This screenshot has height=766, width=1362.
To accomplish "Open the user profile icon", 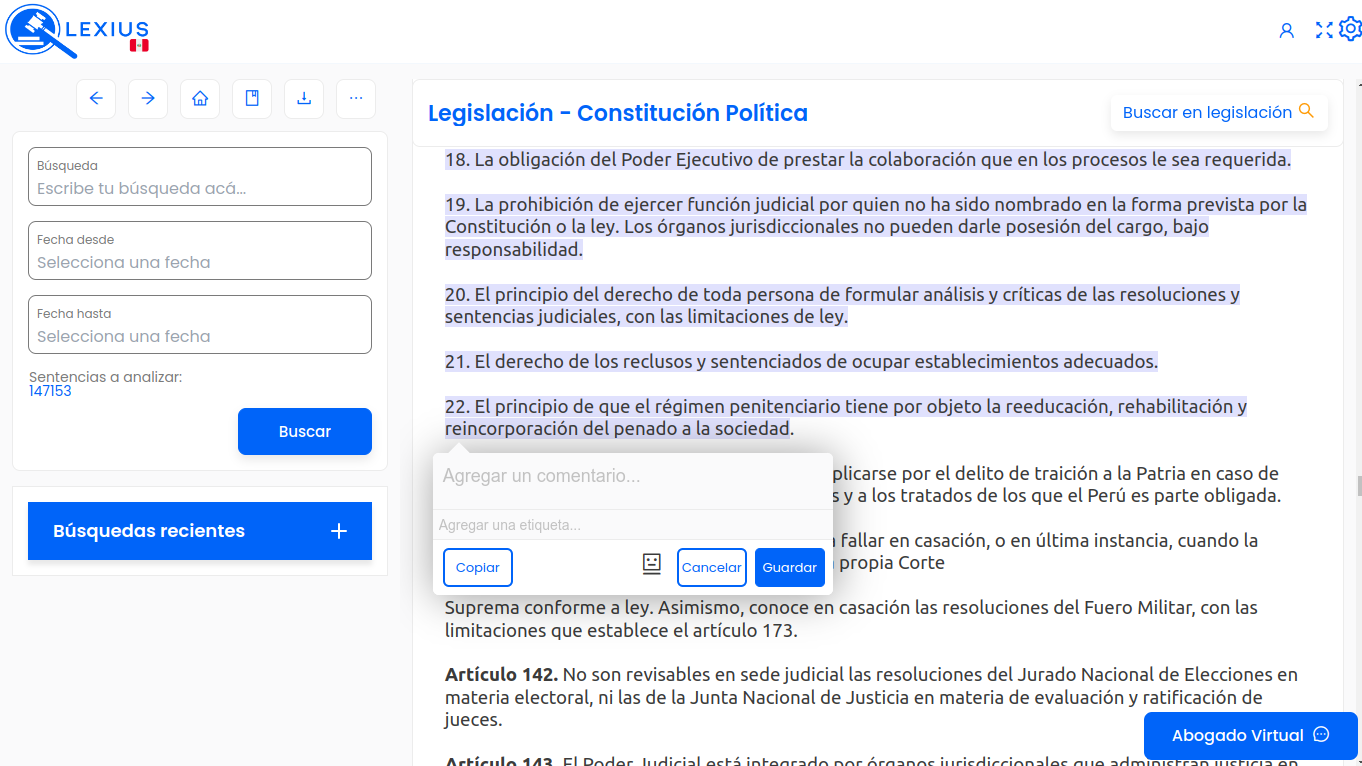I will click(1287, 30).
